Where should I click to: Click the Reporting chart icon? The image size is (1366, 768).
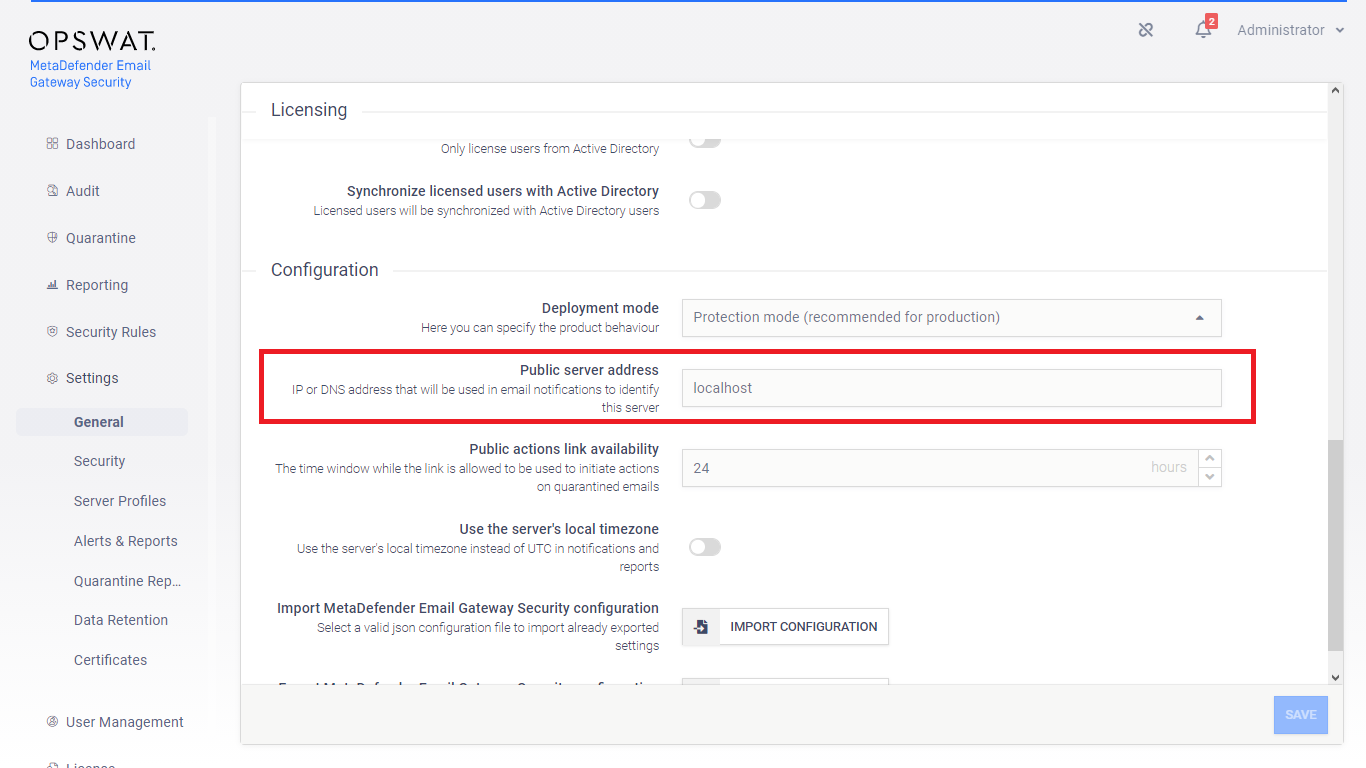coord(52,285)
